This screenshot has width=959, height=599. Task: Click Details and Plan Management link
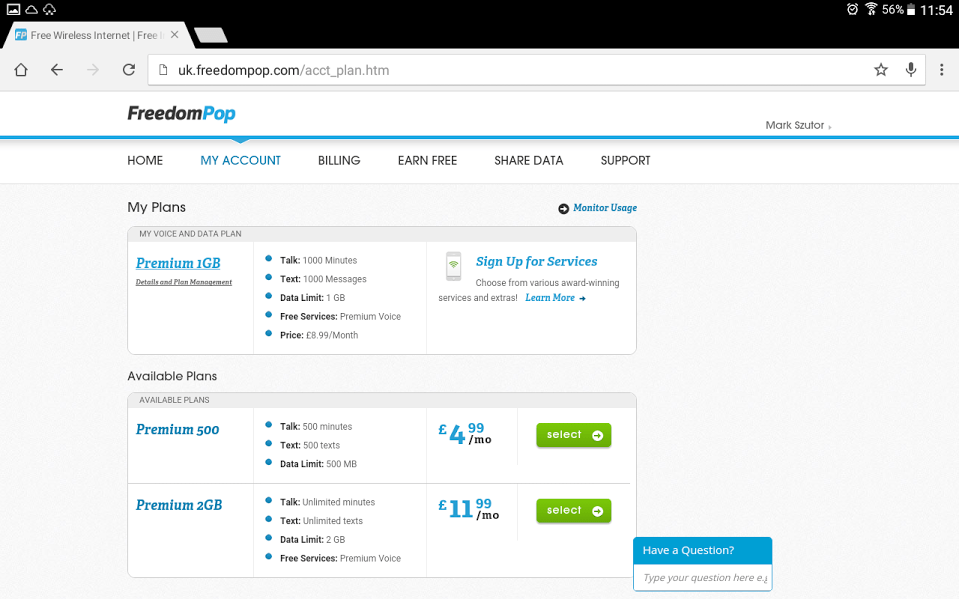click(184, 282)
